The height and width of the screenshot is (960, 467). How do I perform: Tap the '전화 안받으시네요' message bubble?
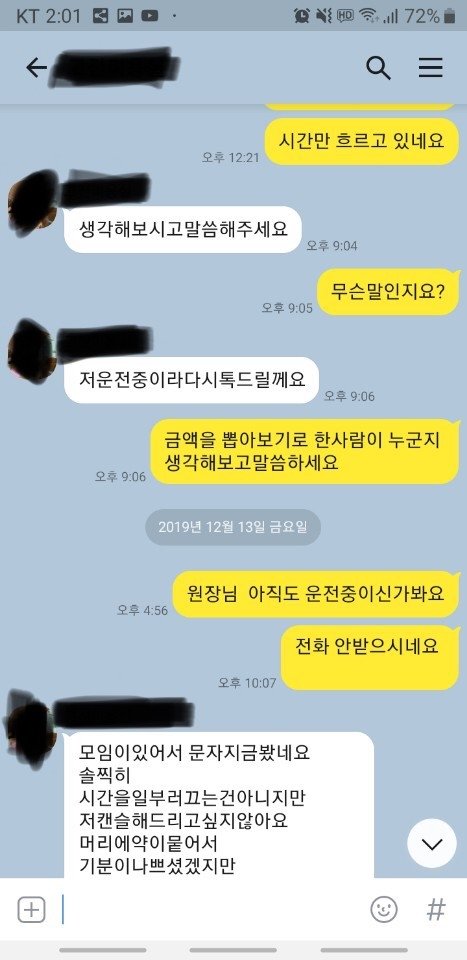pos(370,658)
